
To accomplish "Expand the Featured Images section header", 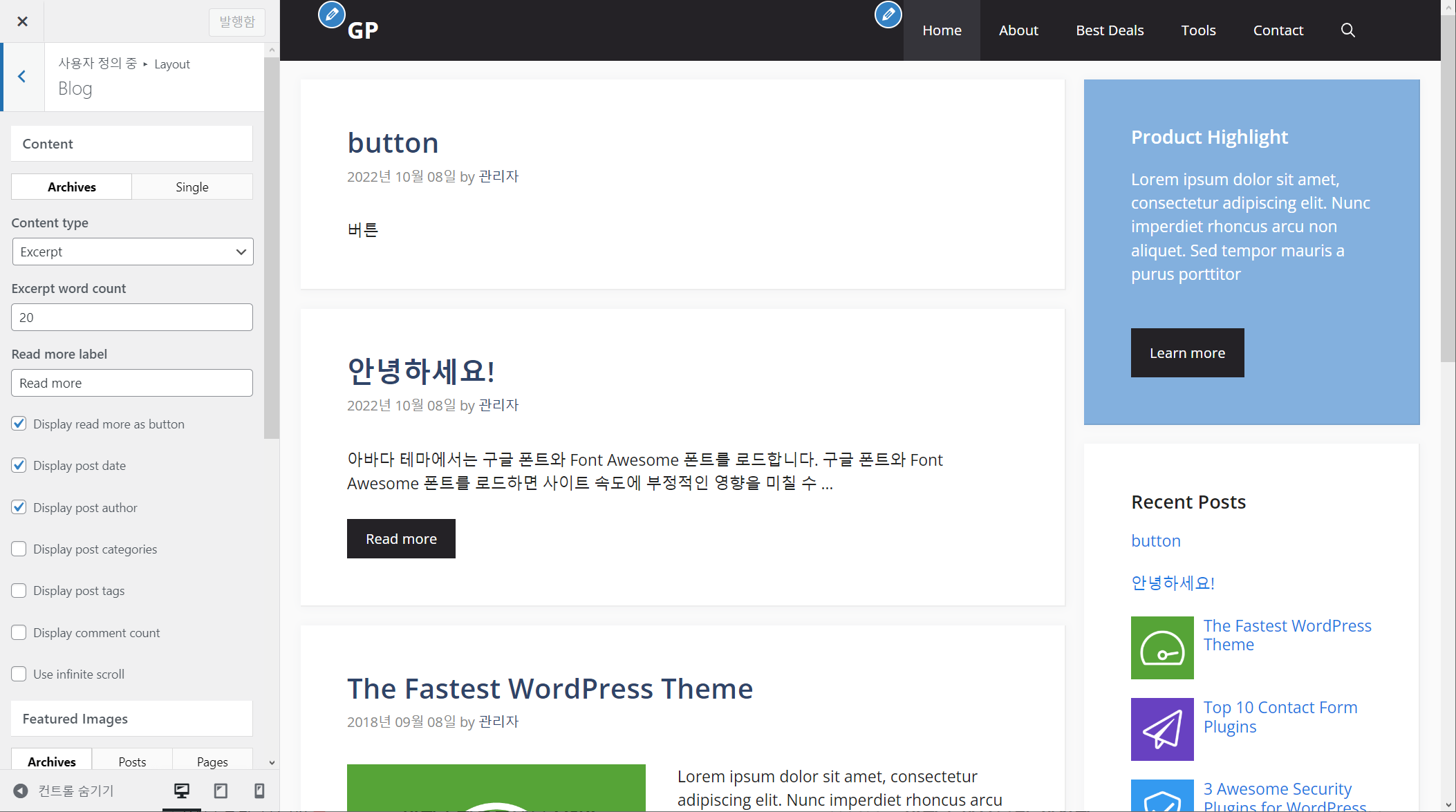I will point(131,719).
